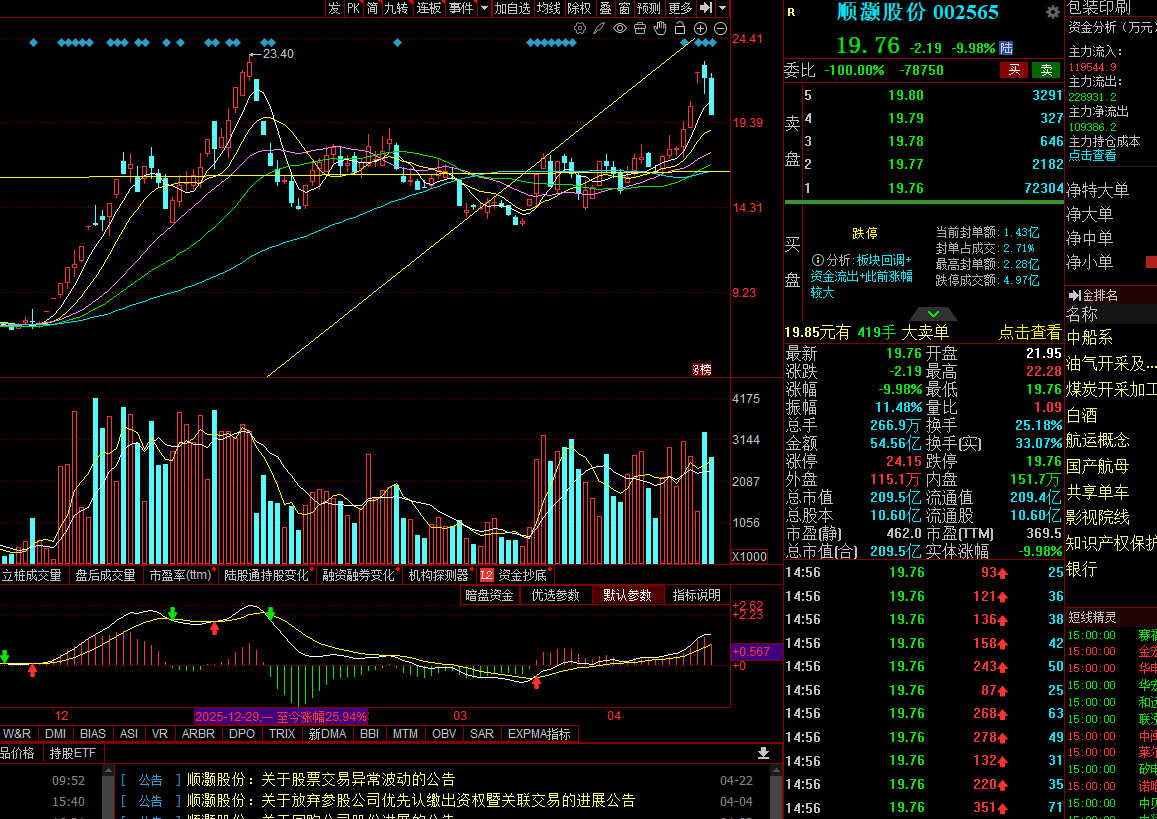1157x819 pixels.
Task: Select 机构探测器 tab
Action: 439,576
